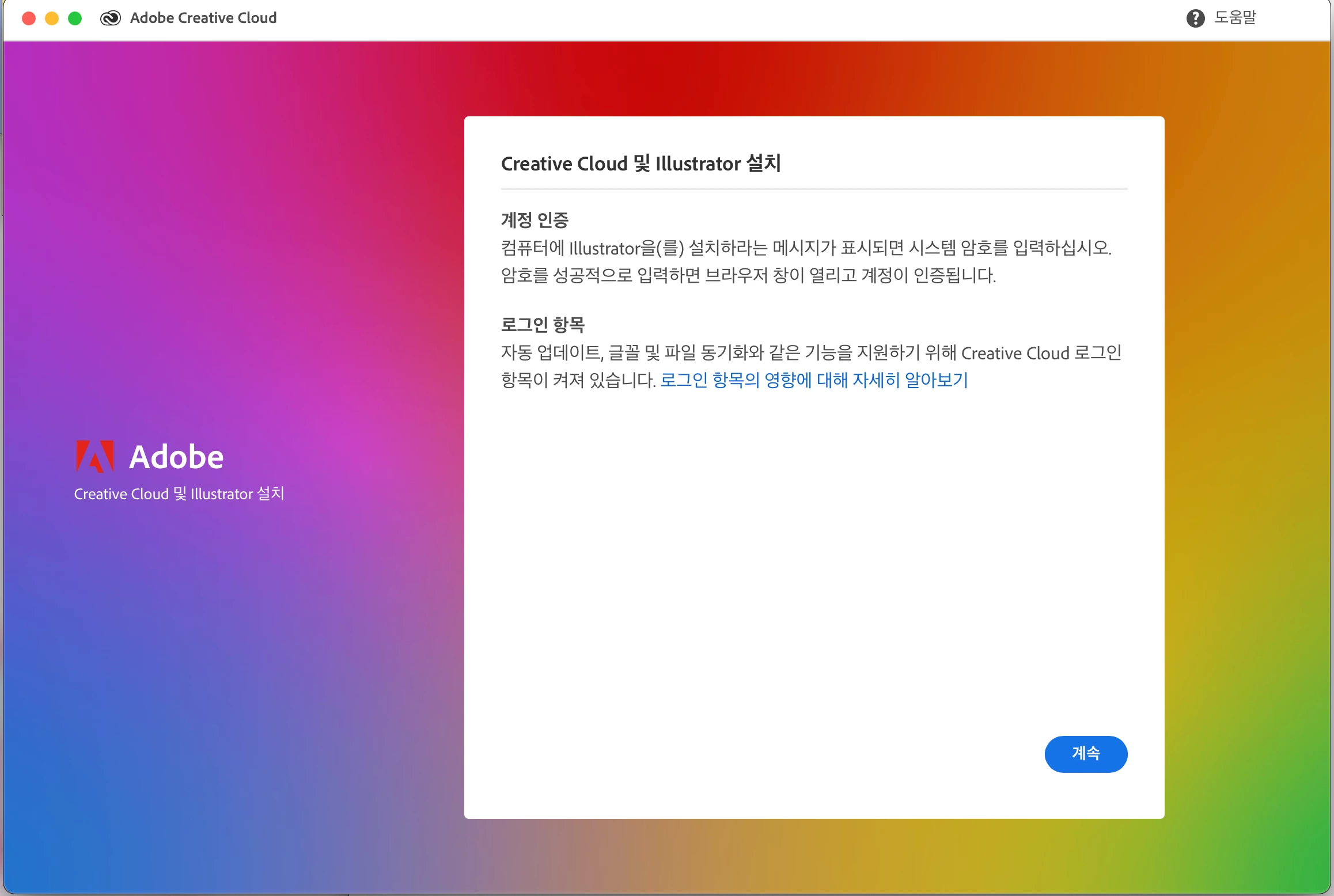Screen dimensions: 1334x896
Task: Click the 로그인 항목 section heading
Action: 543,325
